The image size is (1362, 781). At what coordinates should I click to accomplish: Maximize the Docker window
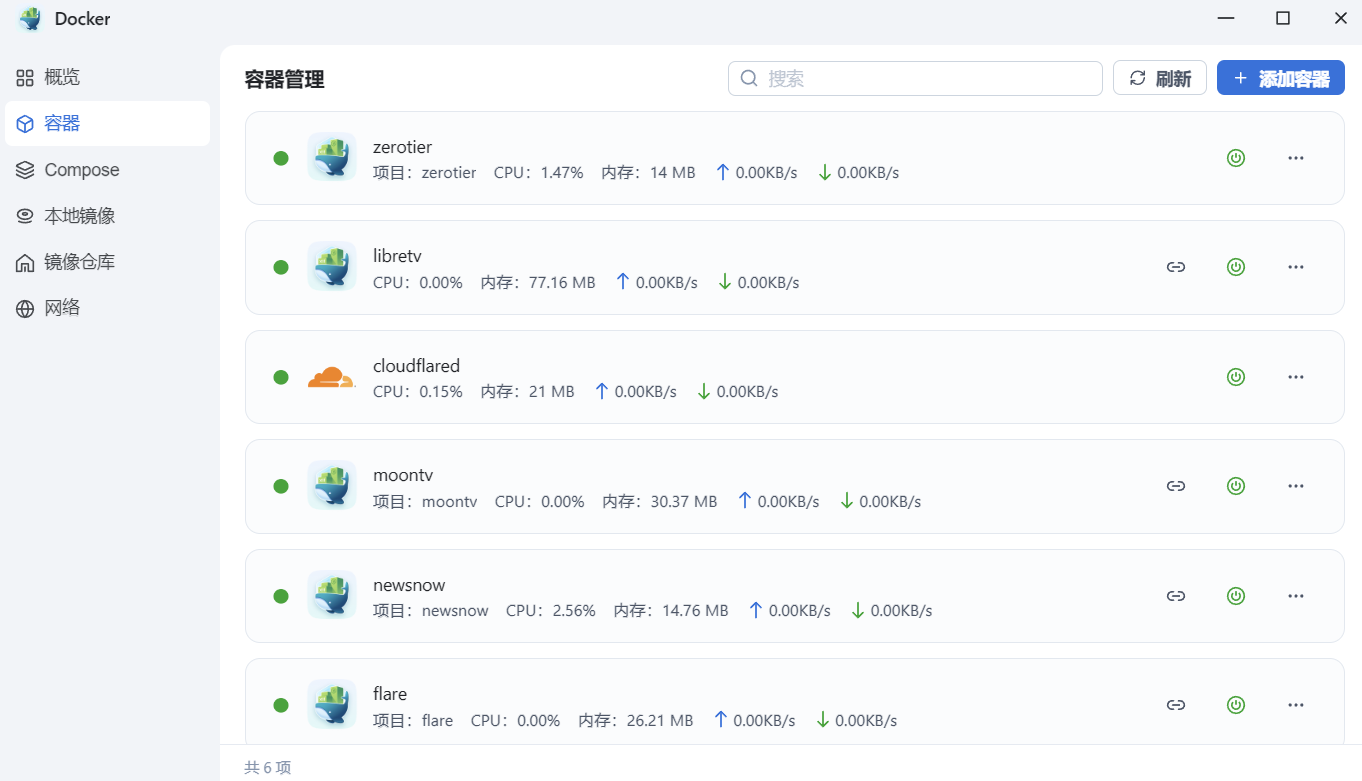pos(1283,18)
